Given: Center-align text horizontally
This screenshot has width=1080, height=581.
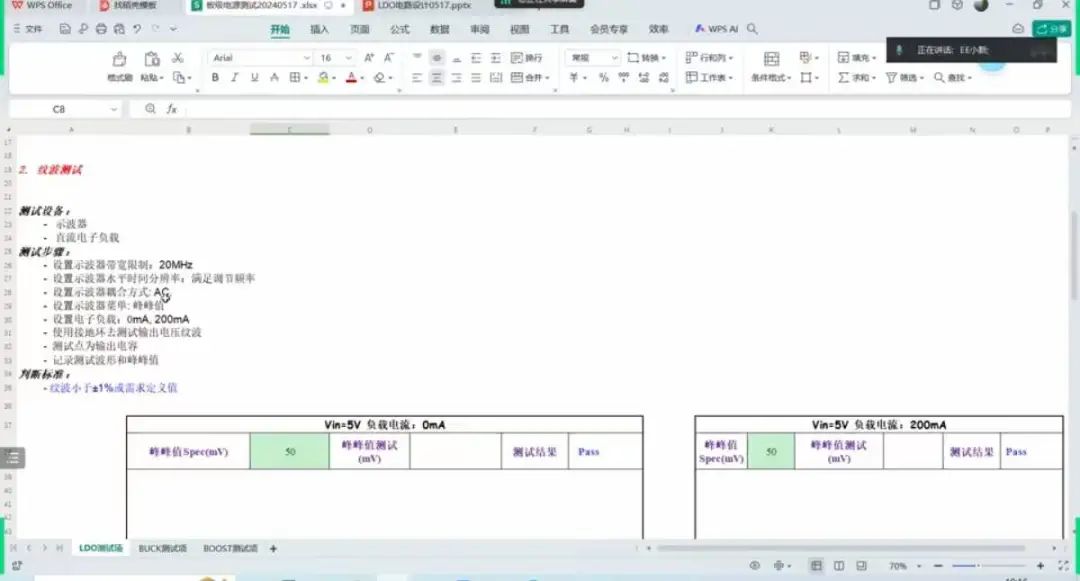Looking at the screenshot, I should point(437,78).
